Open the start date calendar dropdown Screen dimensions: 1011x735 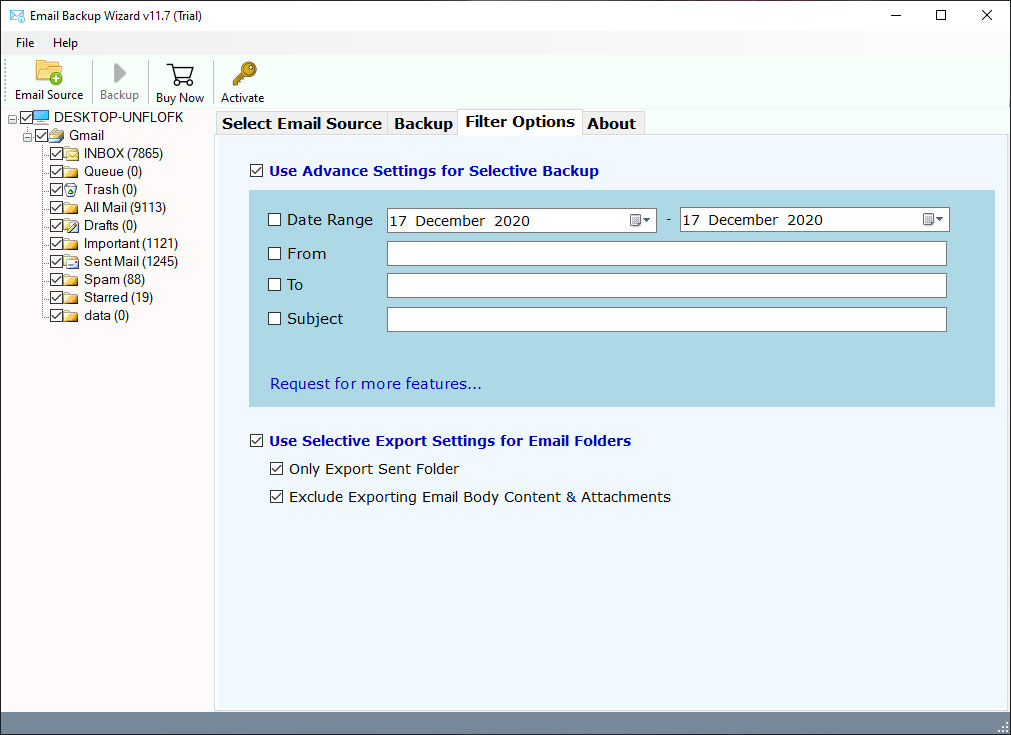(640, 220)
